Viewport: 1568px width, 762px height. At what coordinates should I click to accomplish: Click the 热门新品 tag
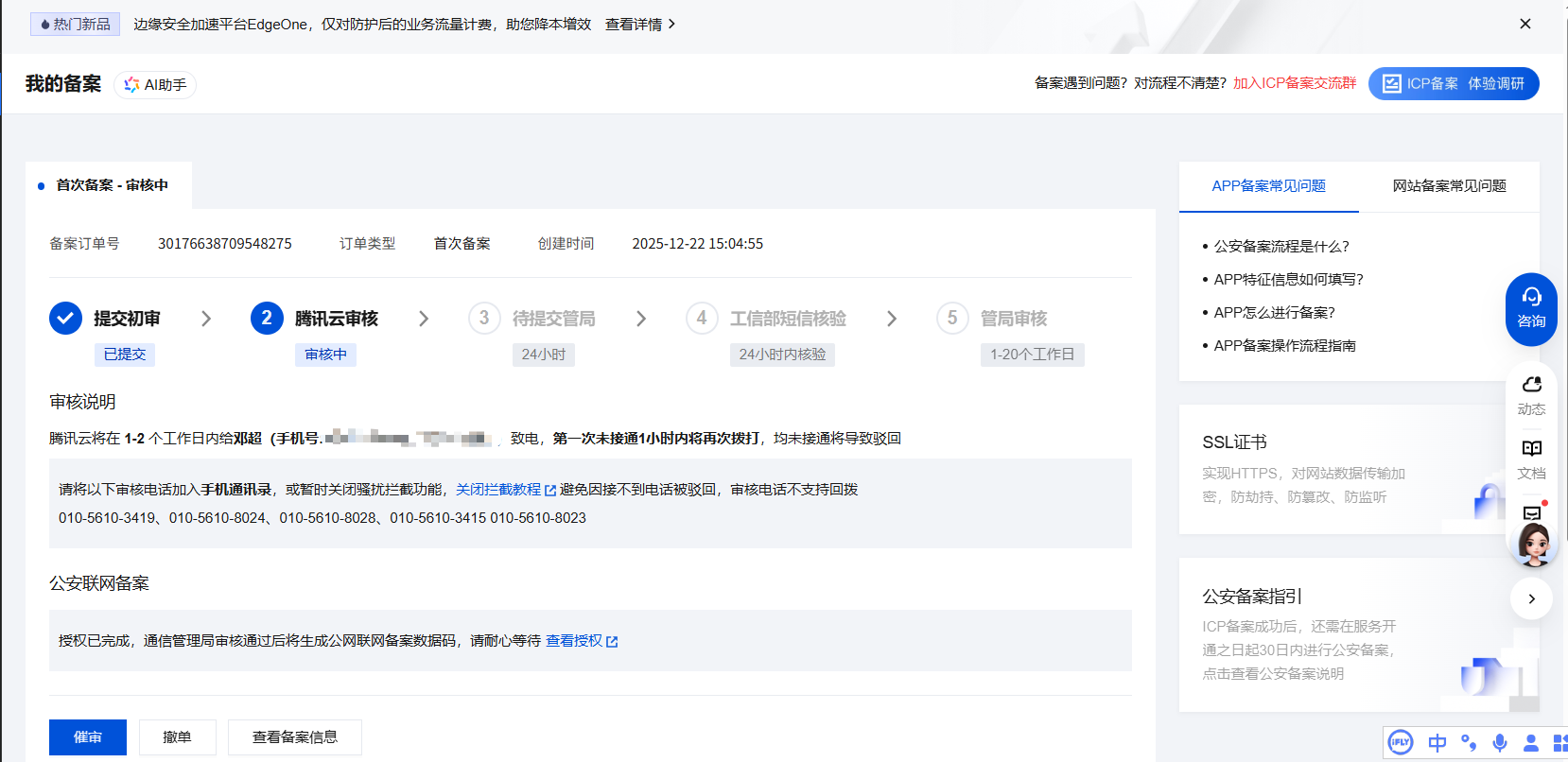[x=75, y=24]
